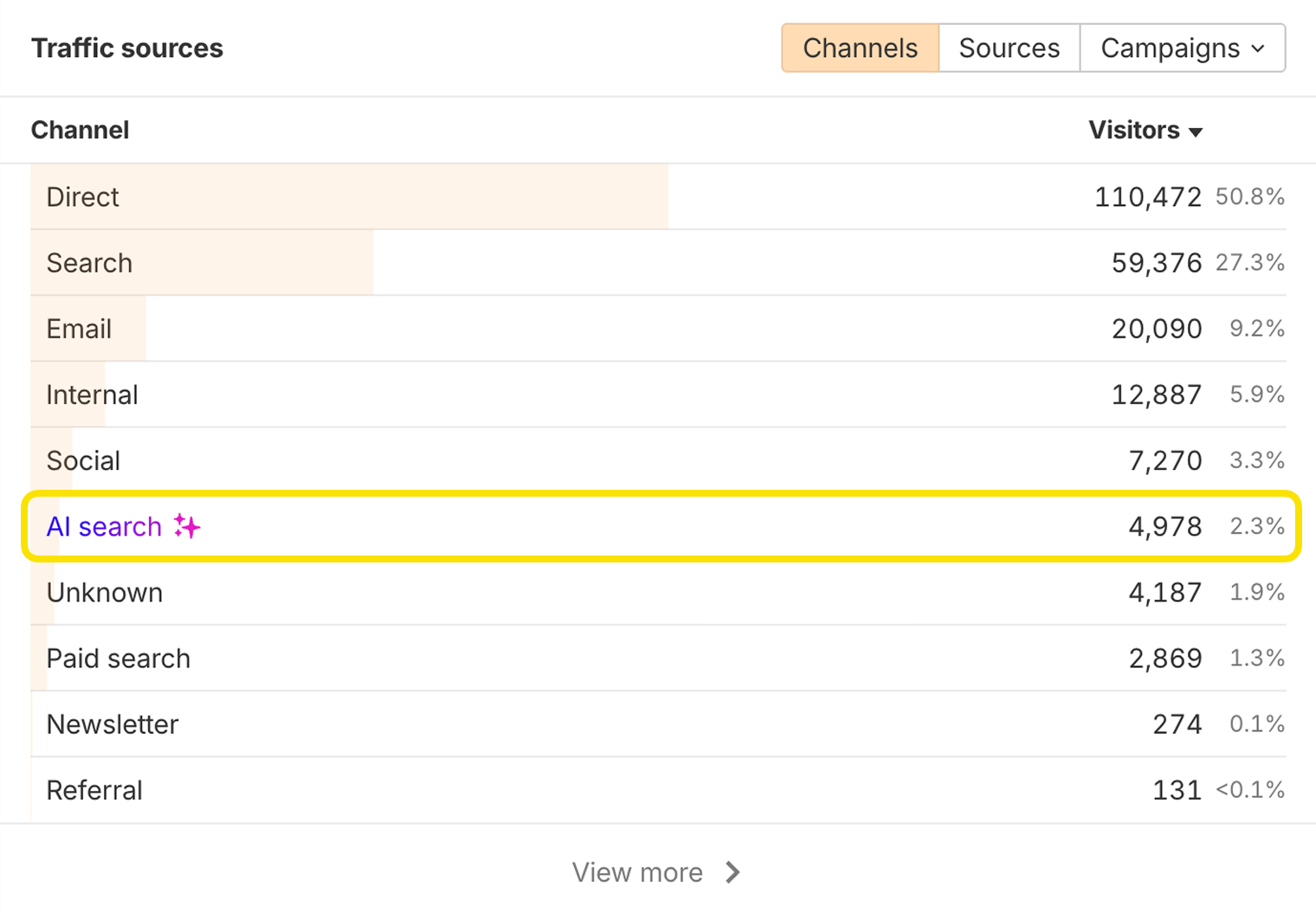Click the View more button
The image size is (1316, 919).
coord(638,872)
